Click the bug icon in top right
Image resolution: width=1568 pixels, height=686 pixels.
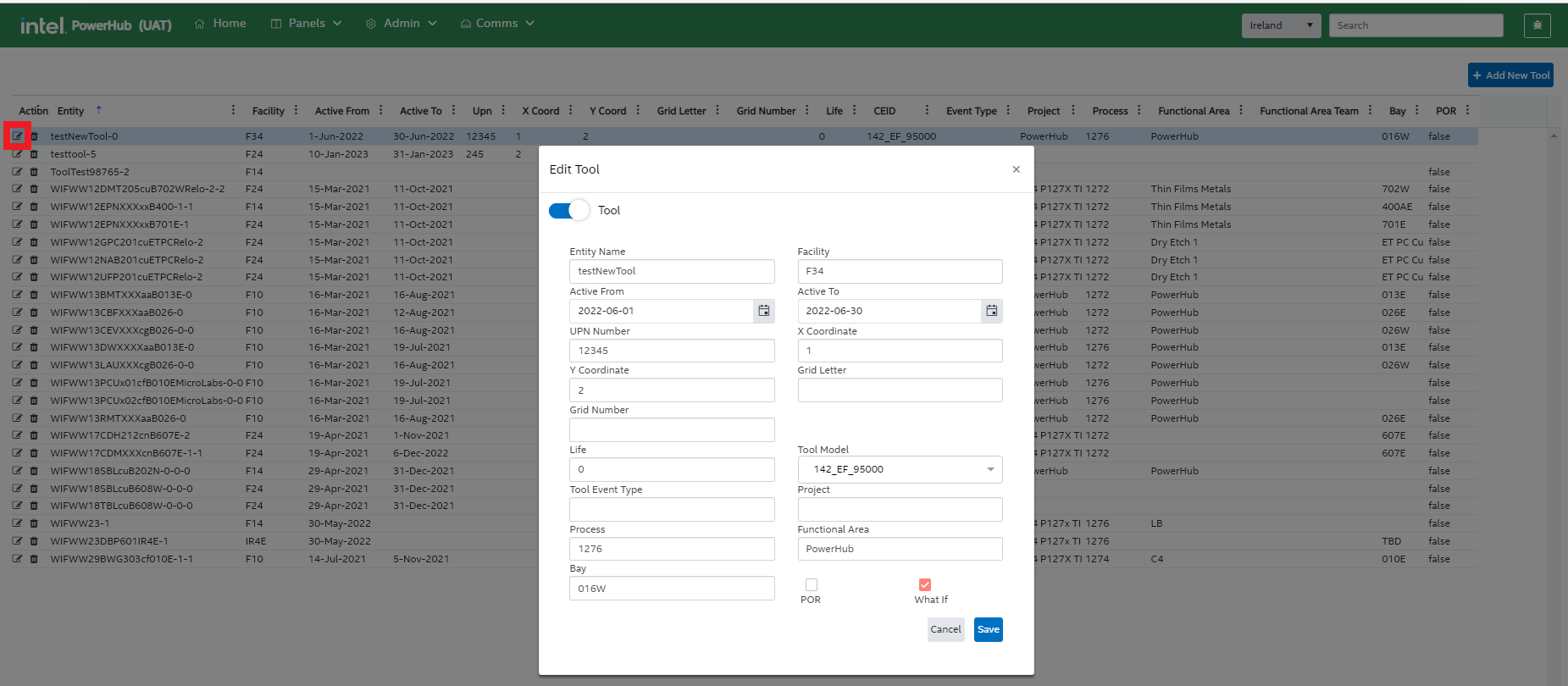click(1537, 25)
